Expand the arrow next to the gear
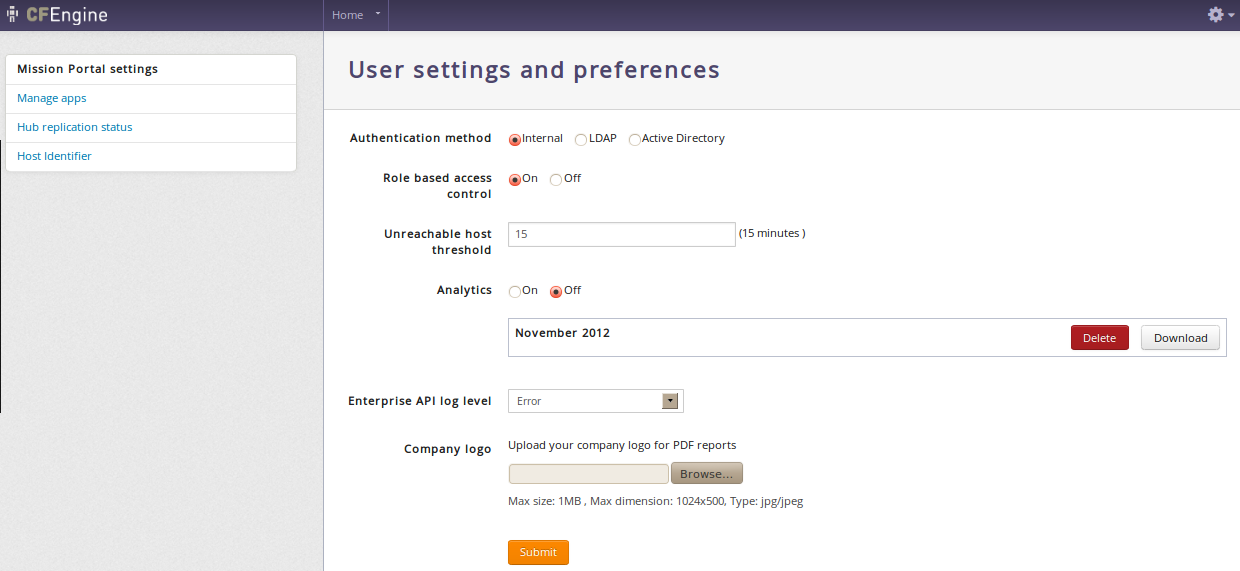 [1232, 16]
